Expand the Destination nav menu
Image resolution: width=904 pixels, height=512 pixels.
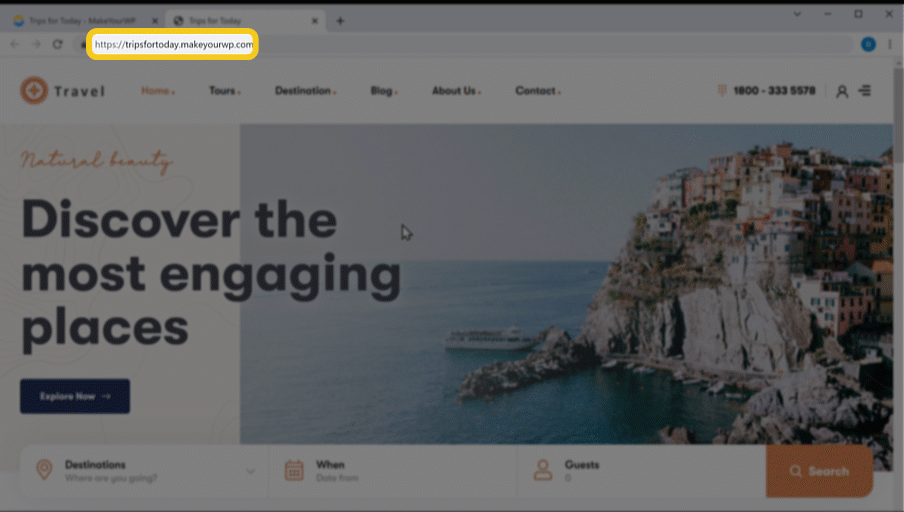305,91
